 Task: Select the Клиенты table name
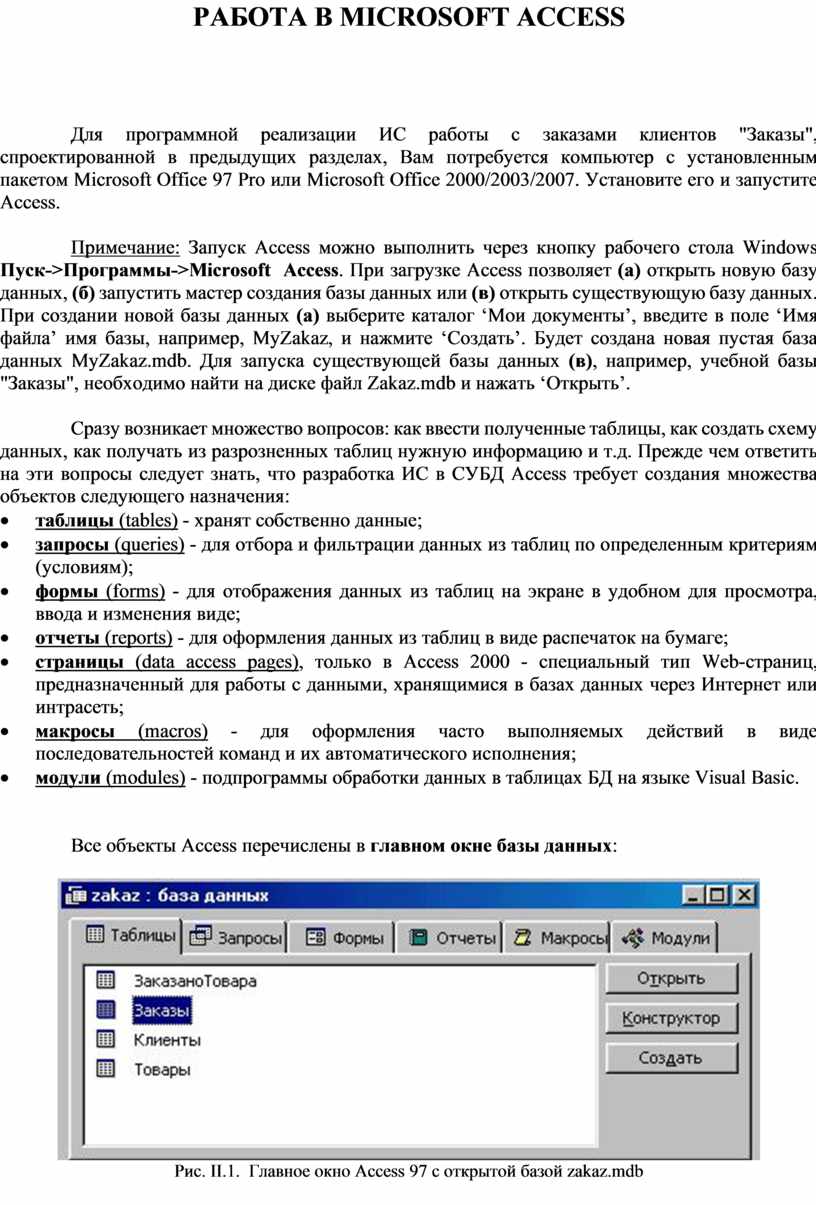(167, 1040)
